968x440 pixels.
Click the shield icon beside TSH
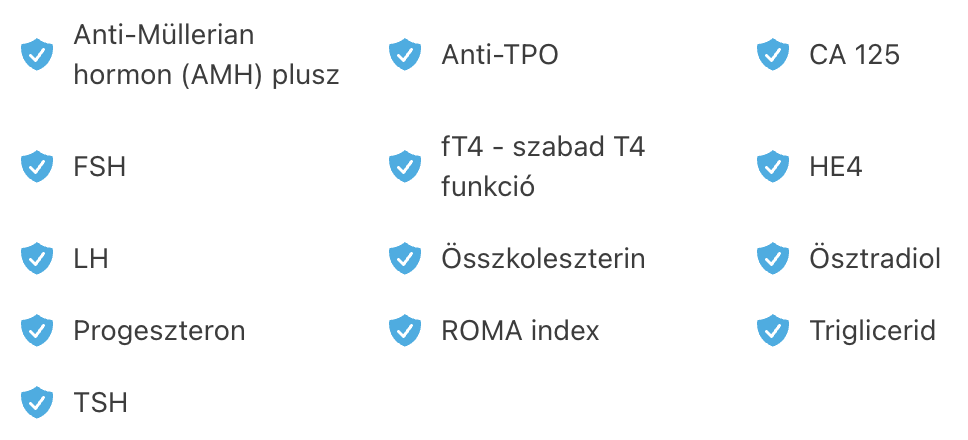coord(37,402)
